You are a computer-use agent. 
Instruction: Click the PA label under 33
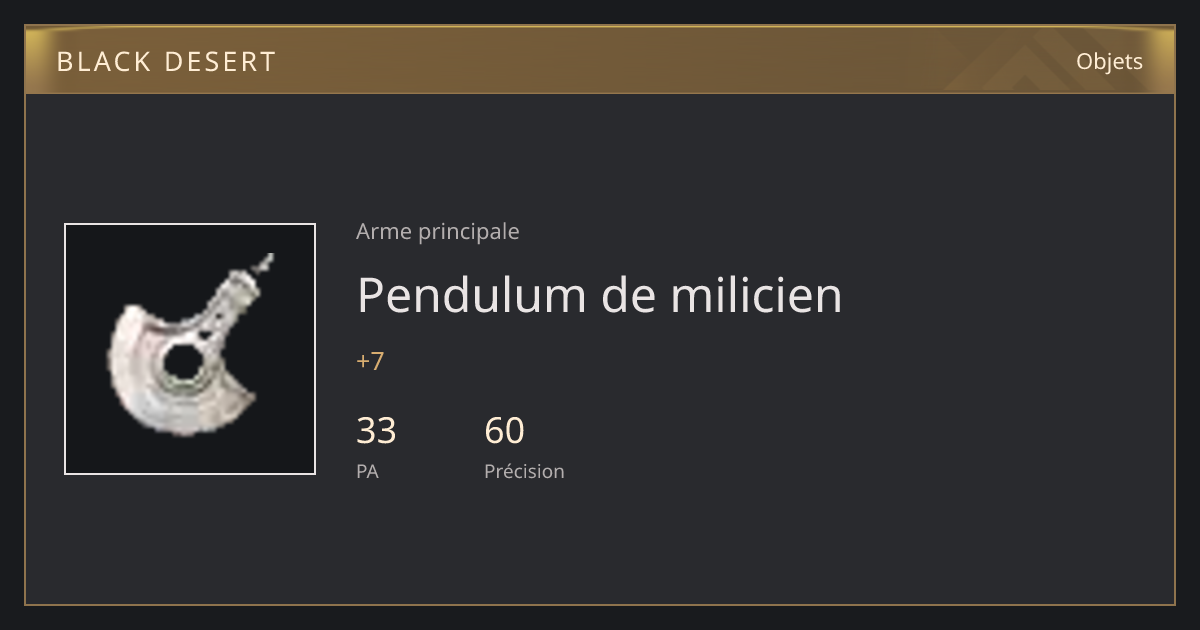[x=367, y=471]
